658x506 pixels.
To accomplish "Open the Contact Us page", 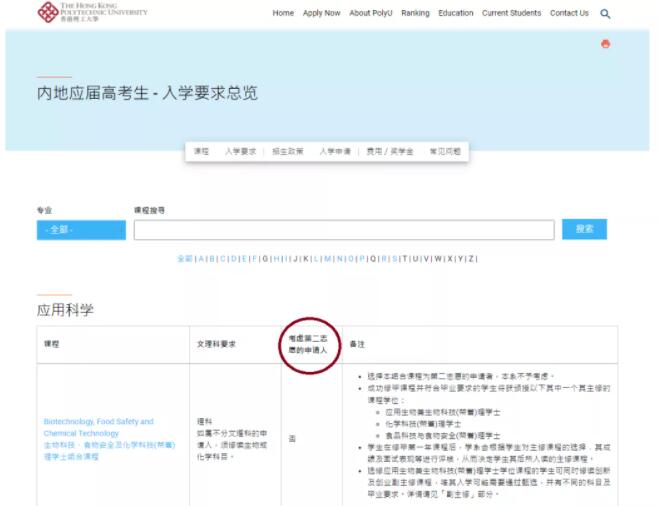I will tap(569, 14).
